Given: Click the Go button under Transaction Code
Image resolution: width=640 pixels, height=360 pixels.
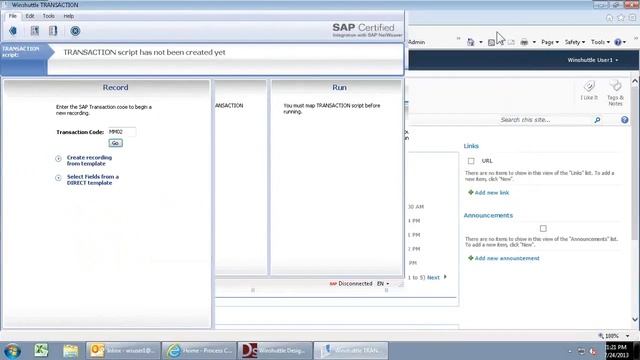Looking at the screenshot, I should (x=116, y=143).
